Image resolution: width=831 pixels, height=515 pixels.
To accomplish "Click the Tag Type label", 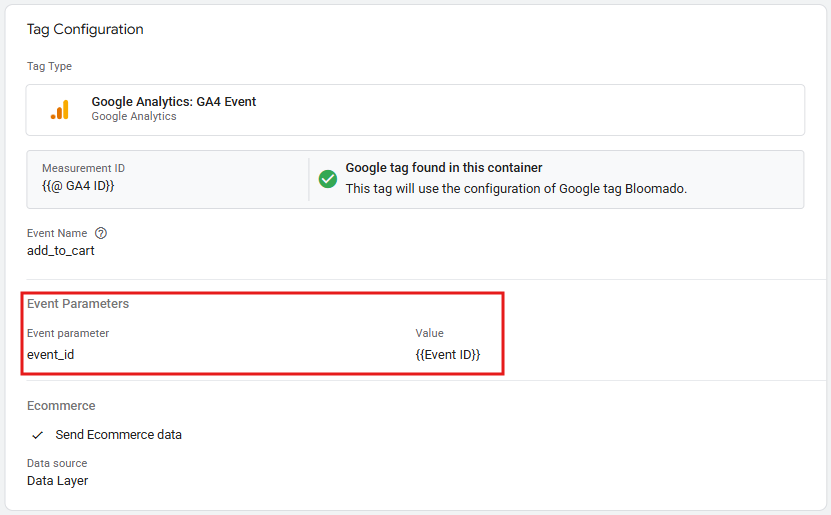I will pos(49,66).
